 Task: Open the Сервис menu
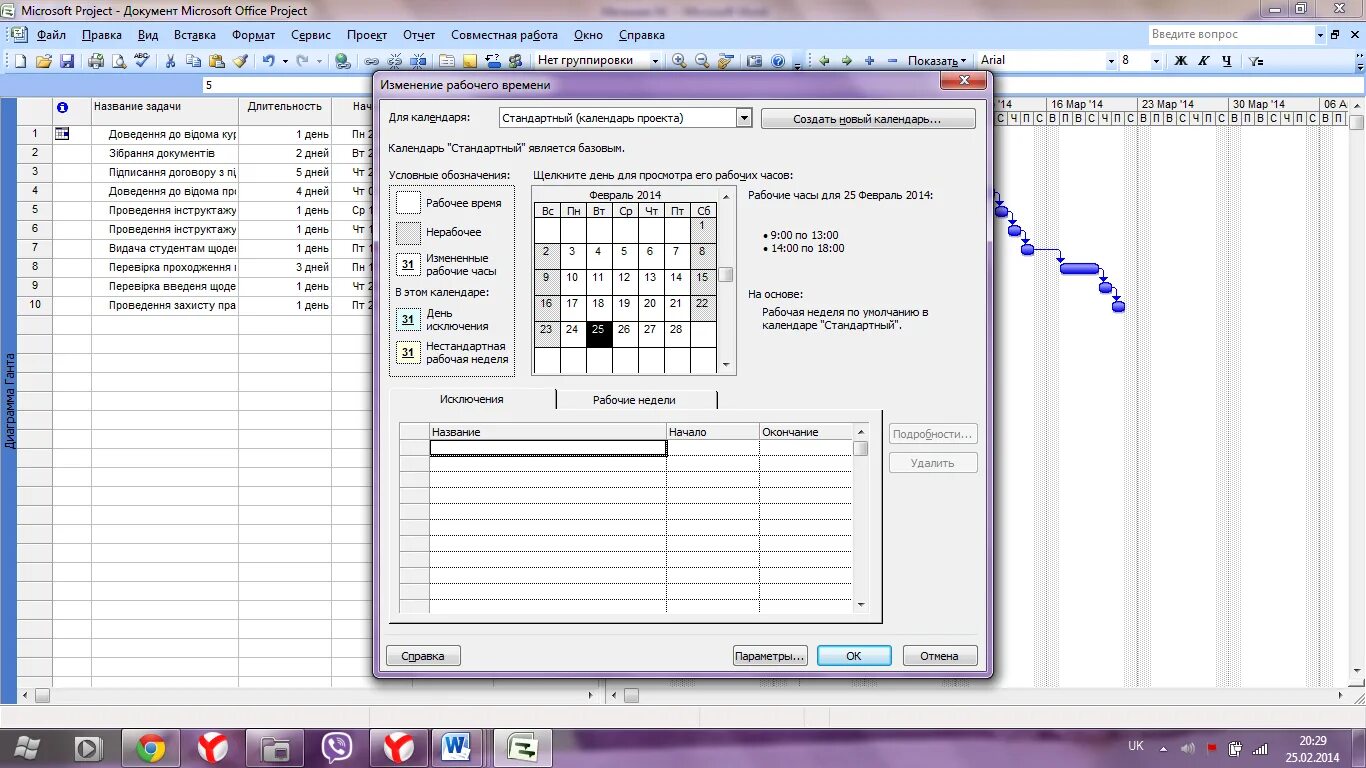click(x=311, y=35)
